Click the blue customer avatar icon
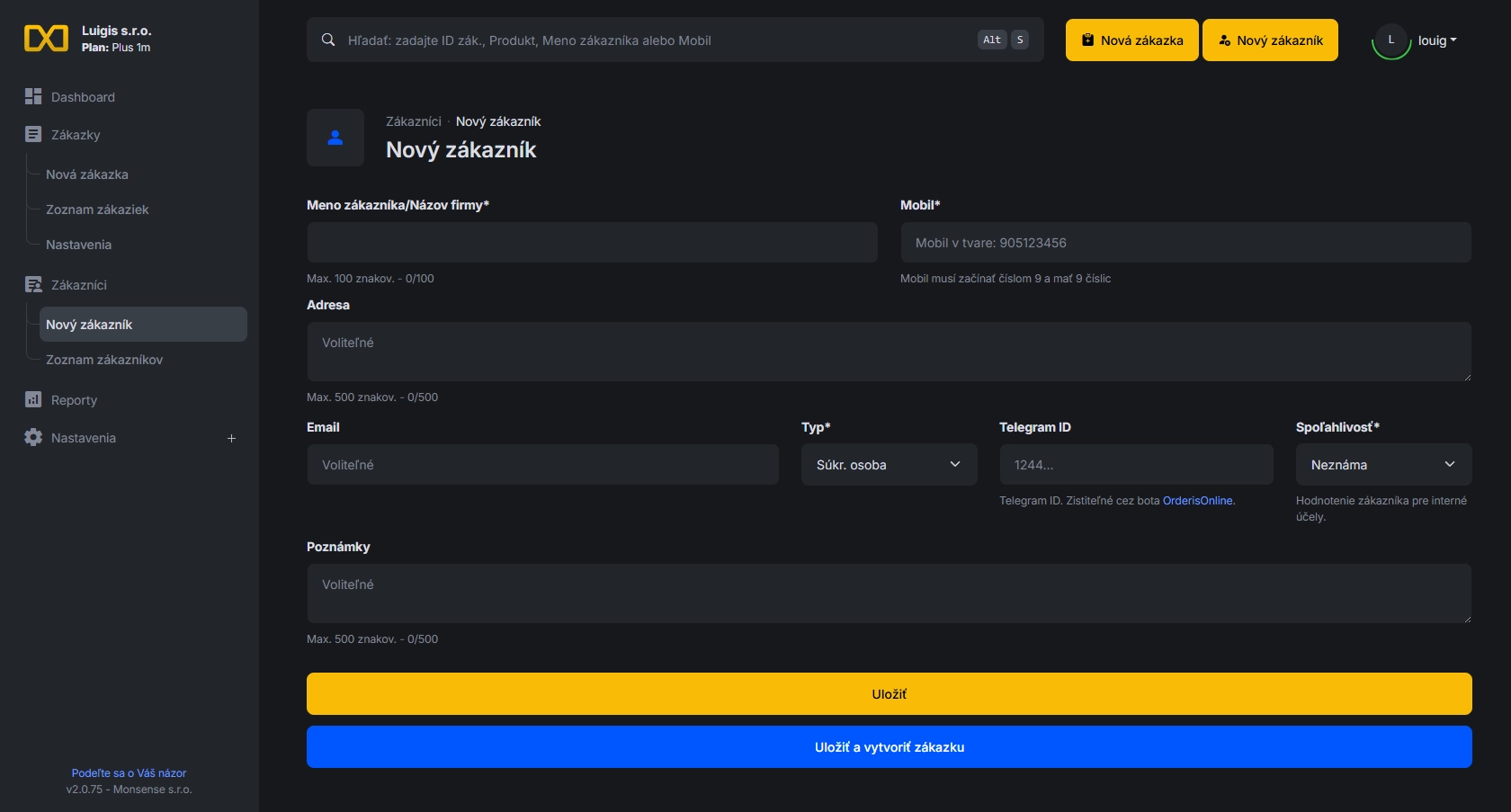Viewport: 1511px width, 812px height. pyautogui.click(x=335, y=138)
